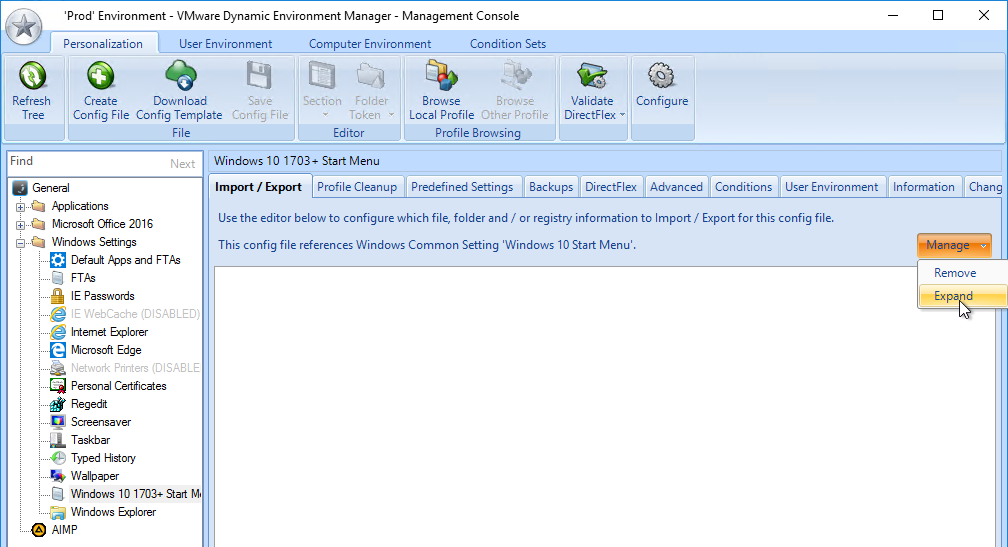
Task: Open the User Environment config tab
Action: [831, 186]
